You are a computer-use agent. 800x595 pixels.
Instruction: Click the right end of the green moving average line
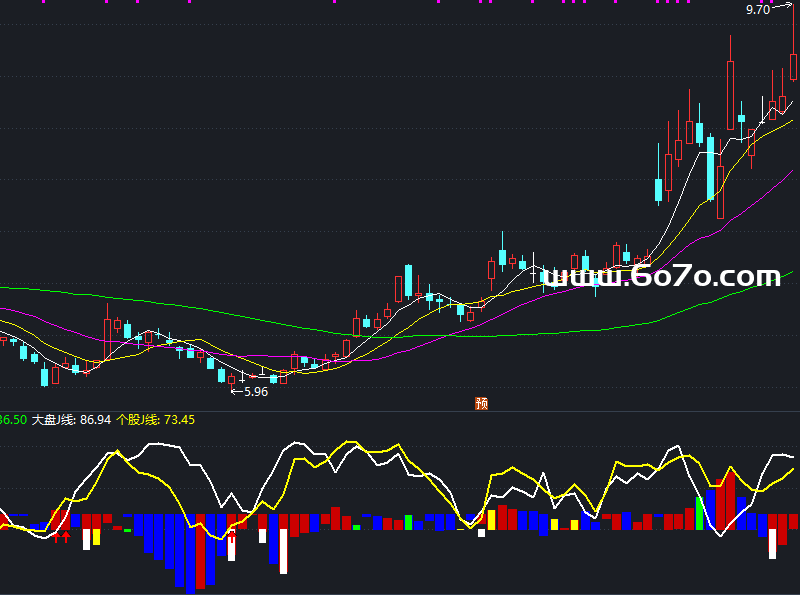tap(795, 270)
